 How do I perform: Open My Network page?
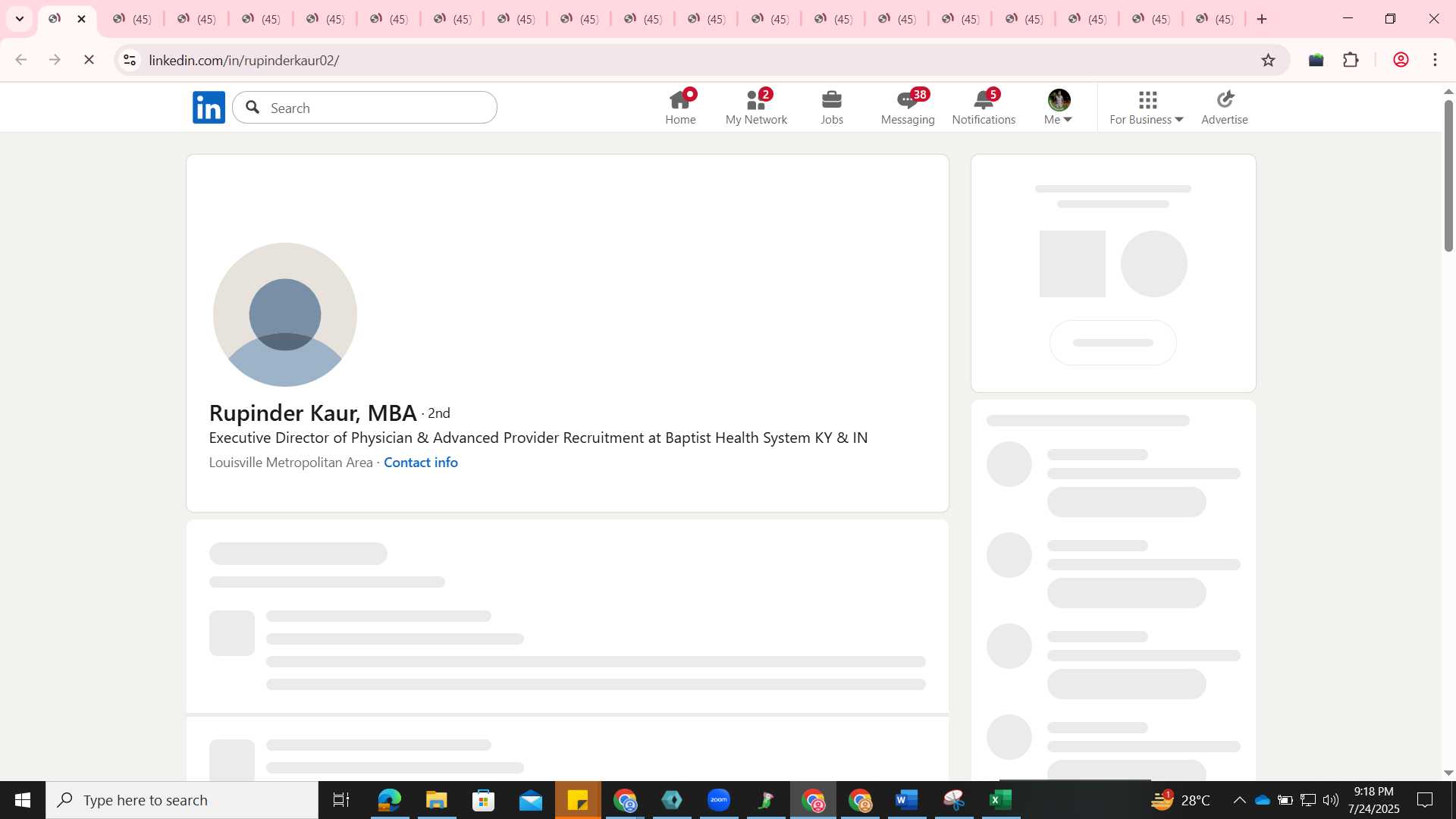tap(756, 107)
